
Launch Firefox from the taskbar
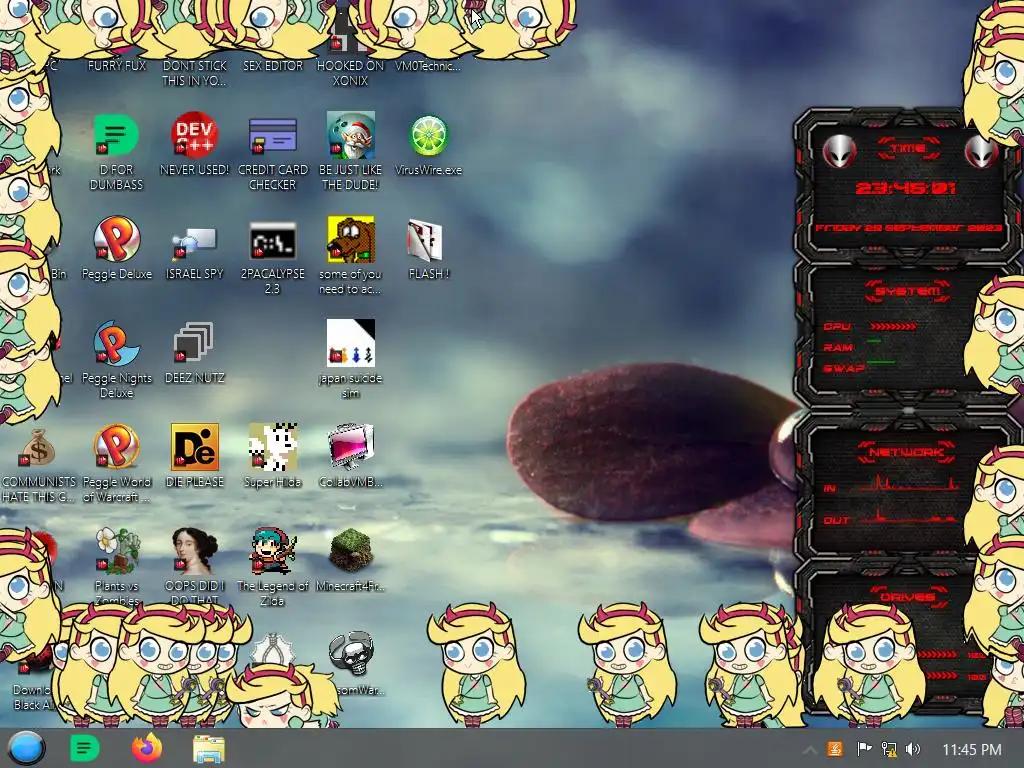[x=147, y=748]
